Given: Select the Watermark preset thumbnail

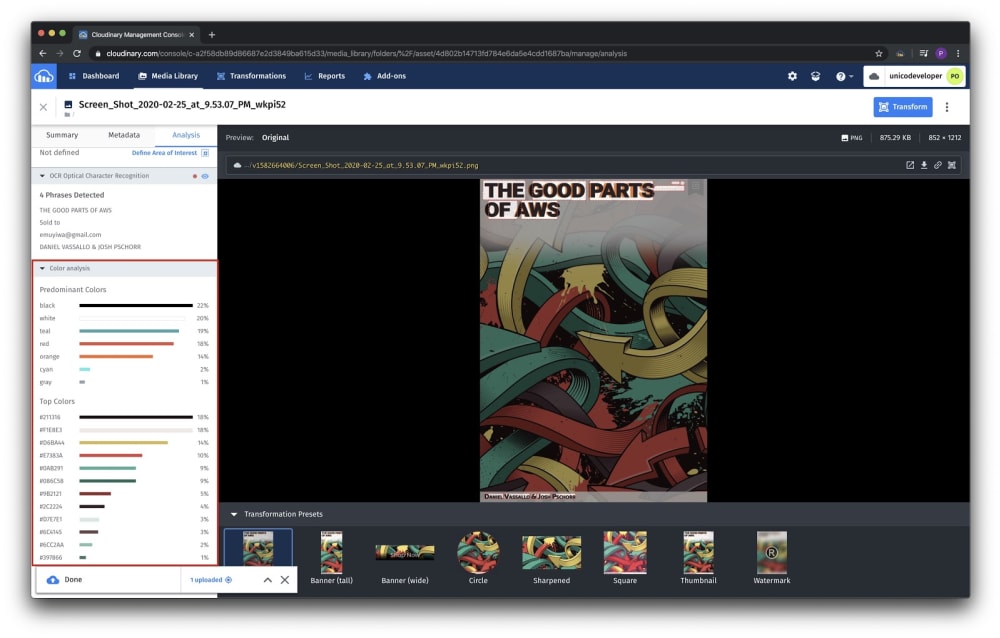Looking at the screenshot, I should [x=772, y=553].
